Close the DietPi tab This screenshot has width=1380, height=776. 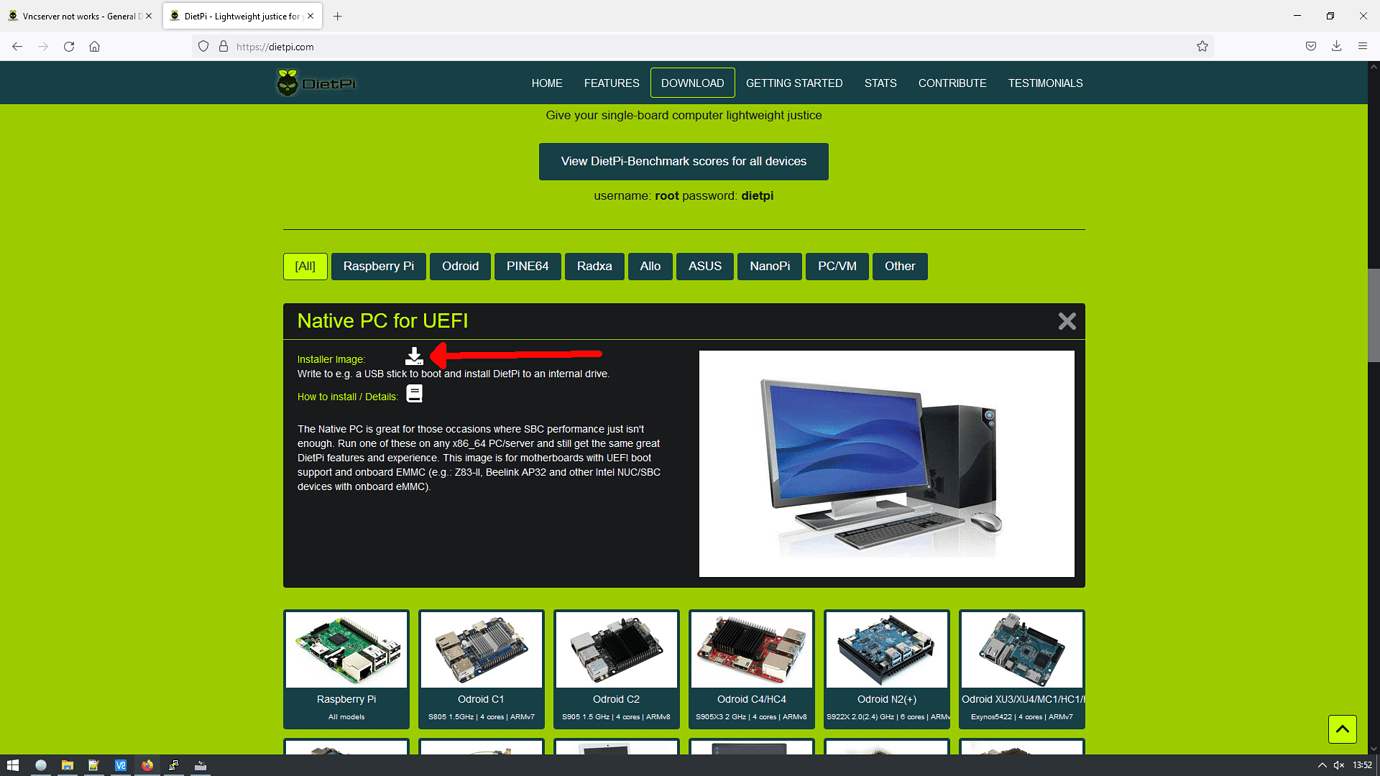[311, 16]
